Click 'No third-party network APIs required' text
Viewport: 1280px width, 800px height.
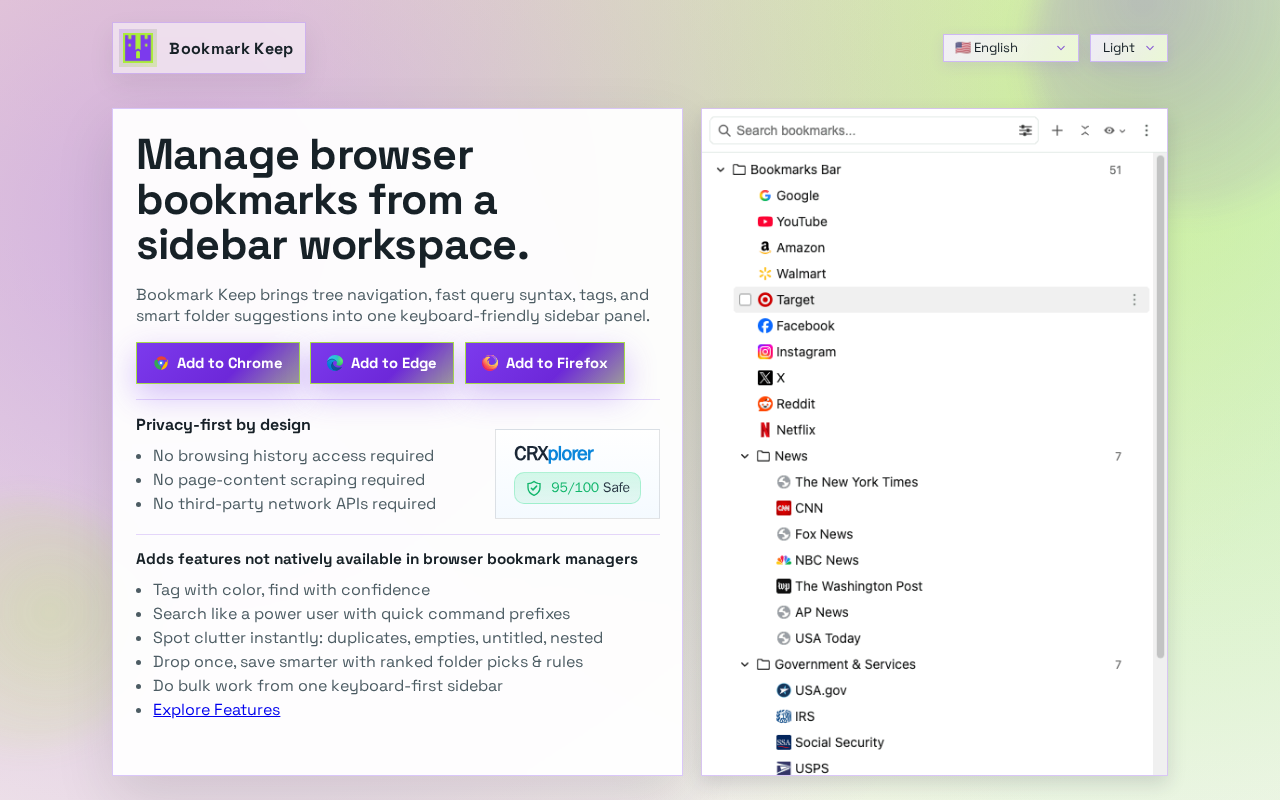click(x=294, y=504)
